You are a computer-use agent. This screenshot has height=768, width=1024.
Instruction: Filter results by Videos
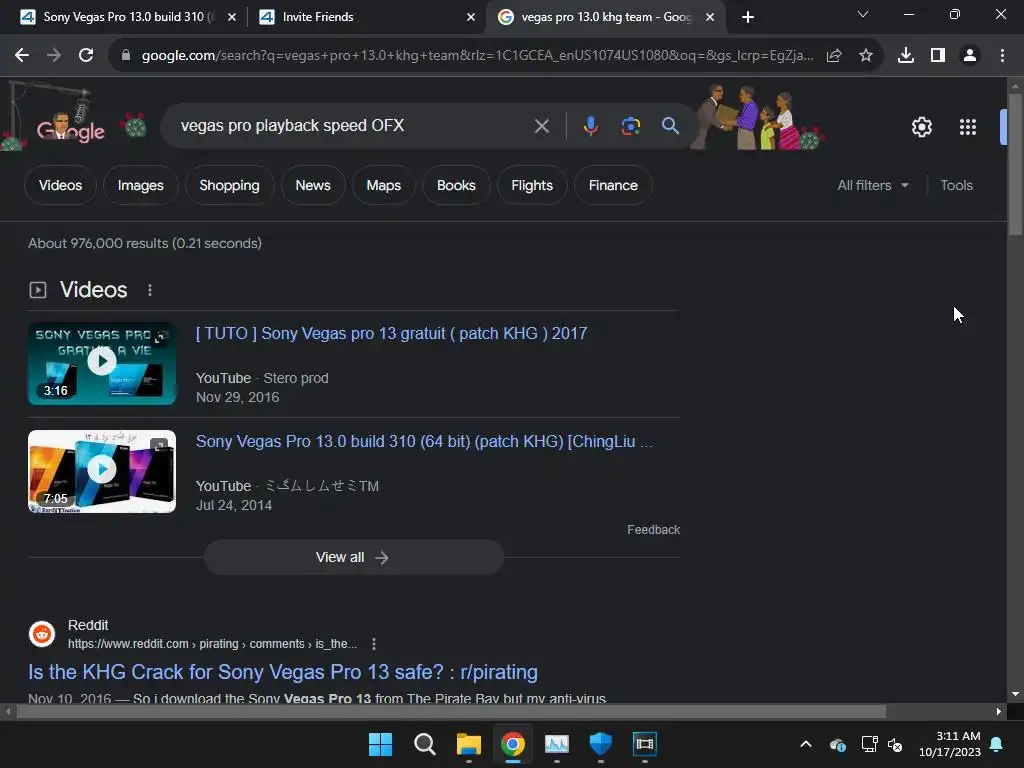[61, 185]
